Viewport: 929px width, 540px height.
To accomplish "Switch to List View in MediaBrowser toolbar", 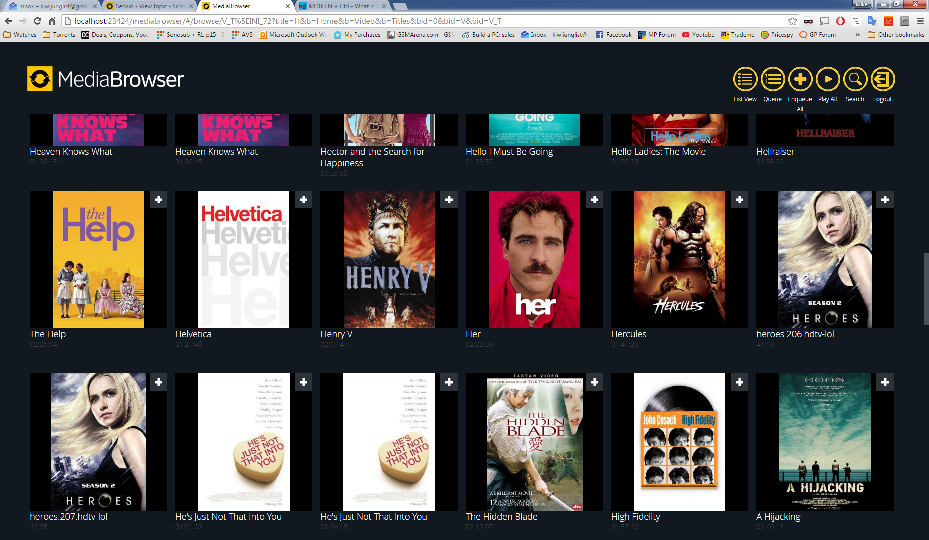I will coord(744,80).
